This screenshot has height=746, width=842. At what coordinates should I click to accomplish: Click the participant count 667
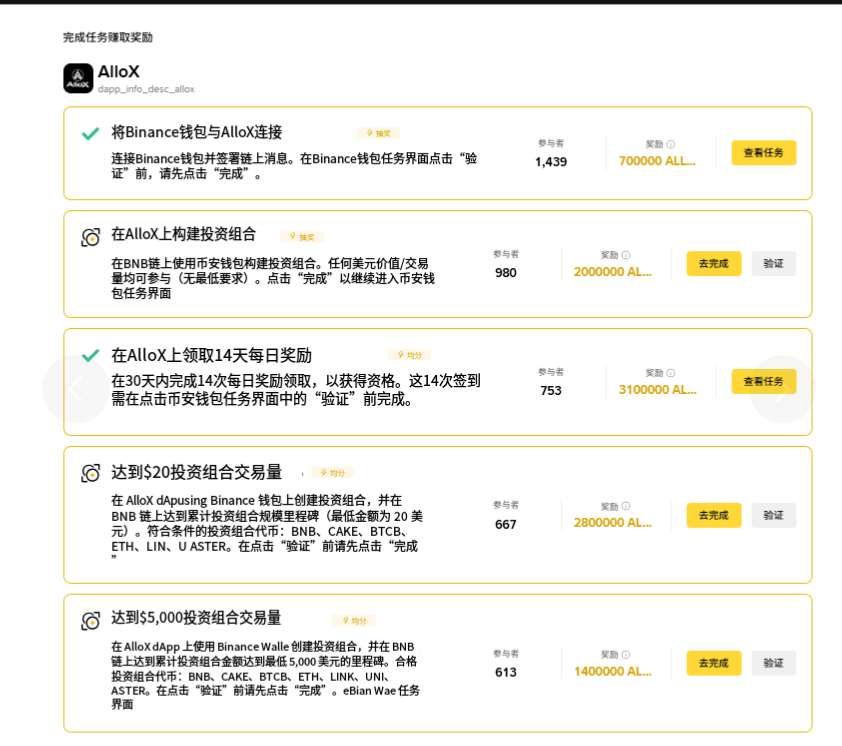[x=506, y=524]
